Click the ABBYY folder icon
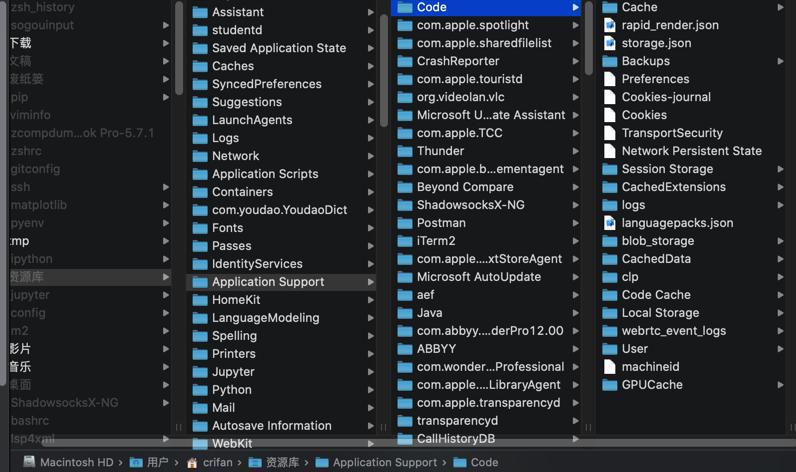796x472 pixels. 405,349
